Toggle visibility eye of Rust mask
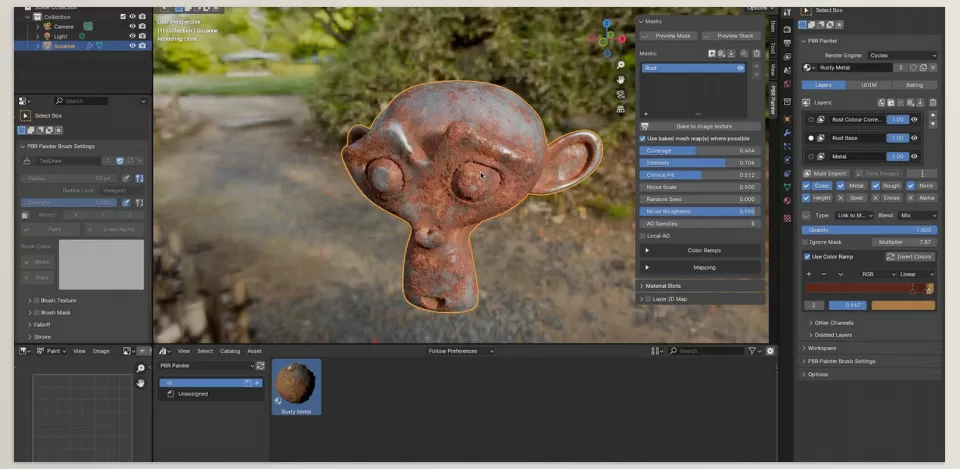 coord(740,68)
